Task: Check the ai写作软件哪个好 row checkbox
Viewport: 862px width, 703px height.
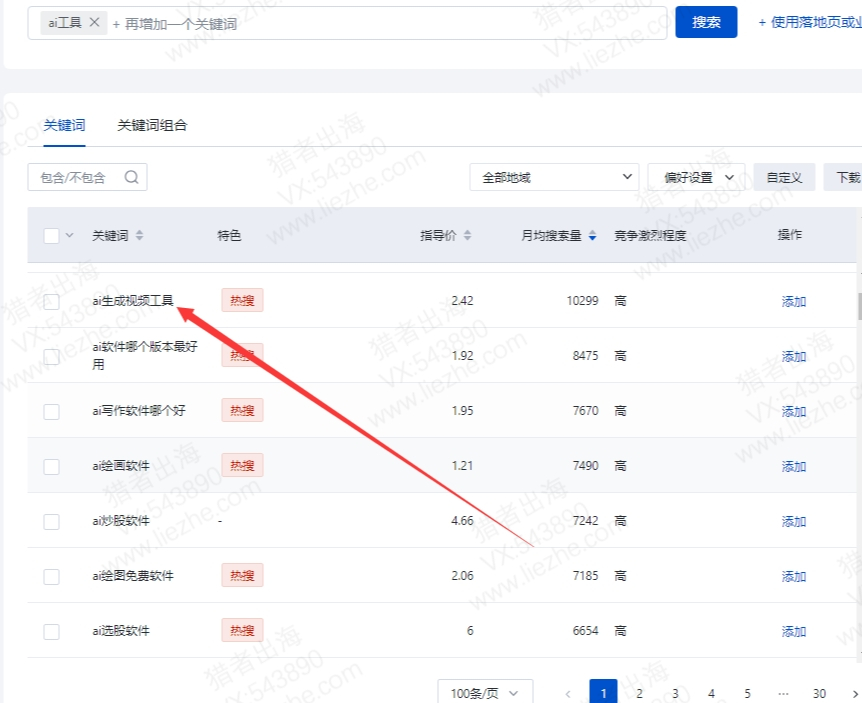Action: [x=51, y=412]
